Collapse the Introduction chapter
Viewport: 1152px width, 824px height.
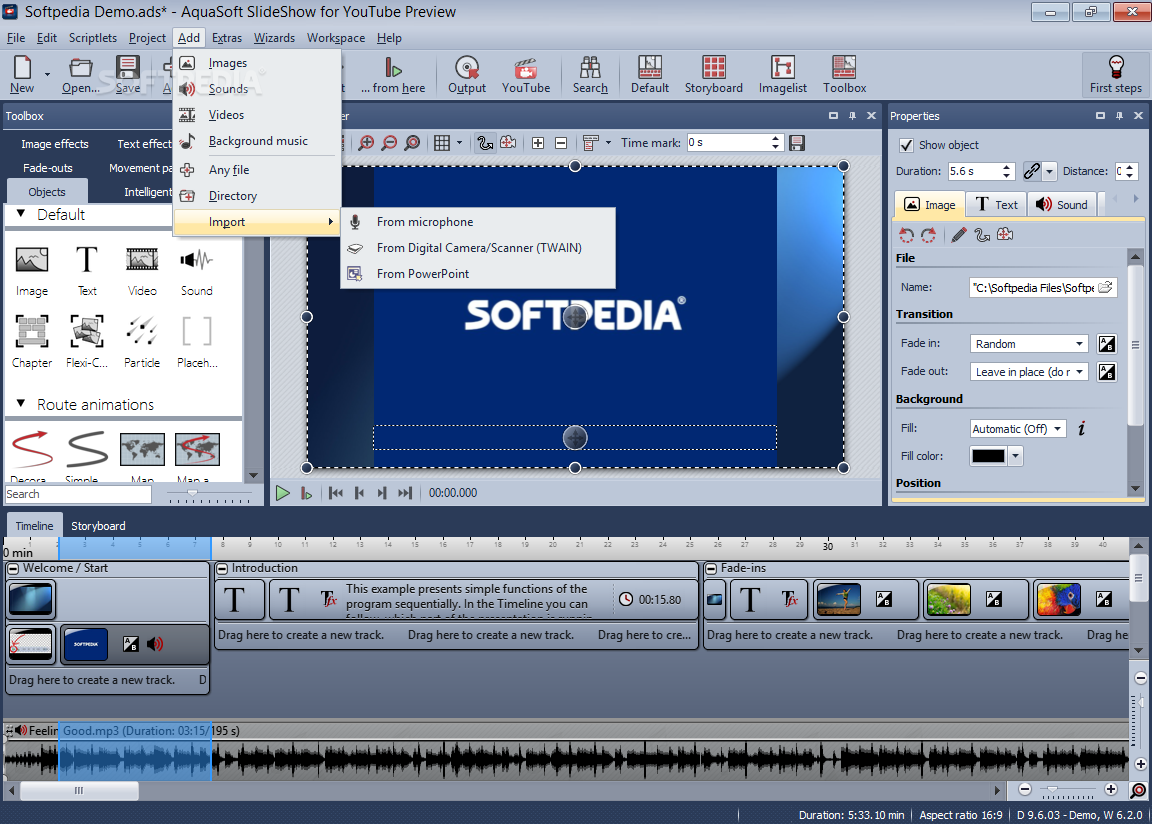click(222, 568)
